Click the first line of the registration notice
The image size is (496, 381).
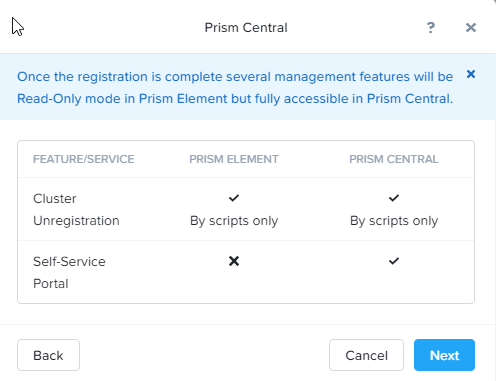pos(235,77)
